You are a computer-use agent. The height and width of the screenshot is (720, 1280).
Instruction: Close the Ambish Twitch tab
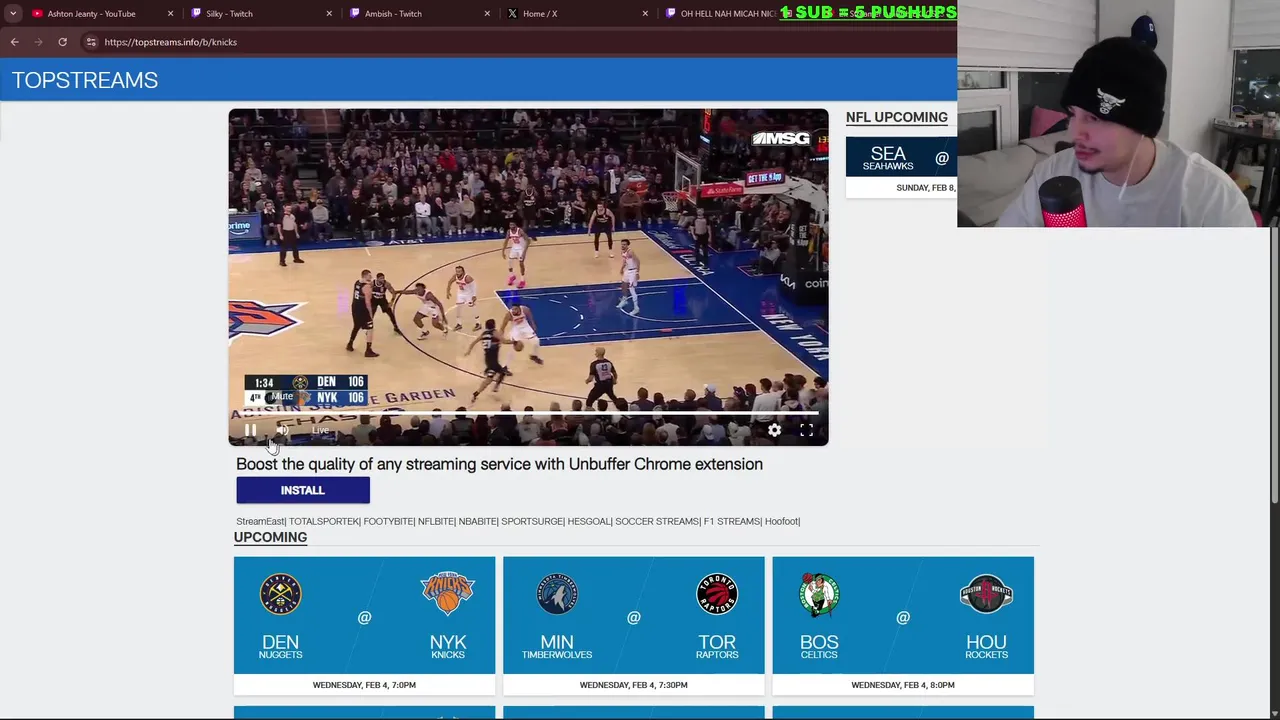tap(487, 14)
